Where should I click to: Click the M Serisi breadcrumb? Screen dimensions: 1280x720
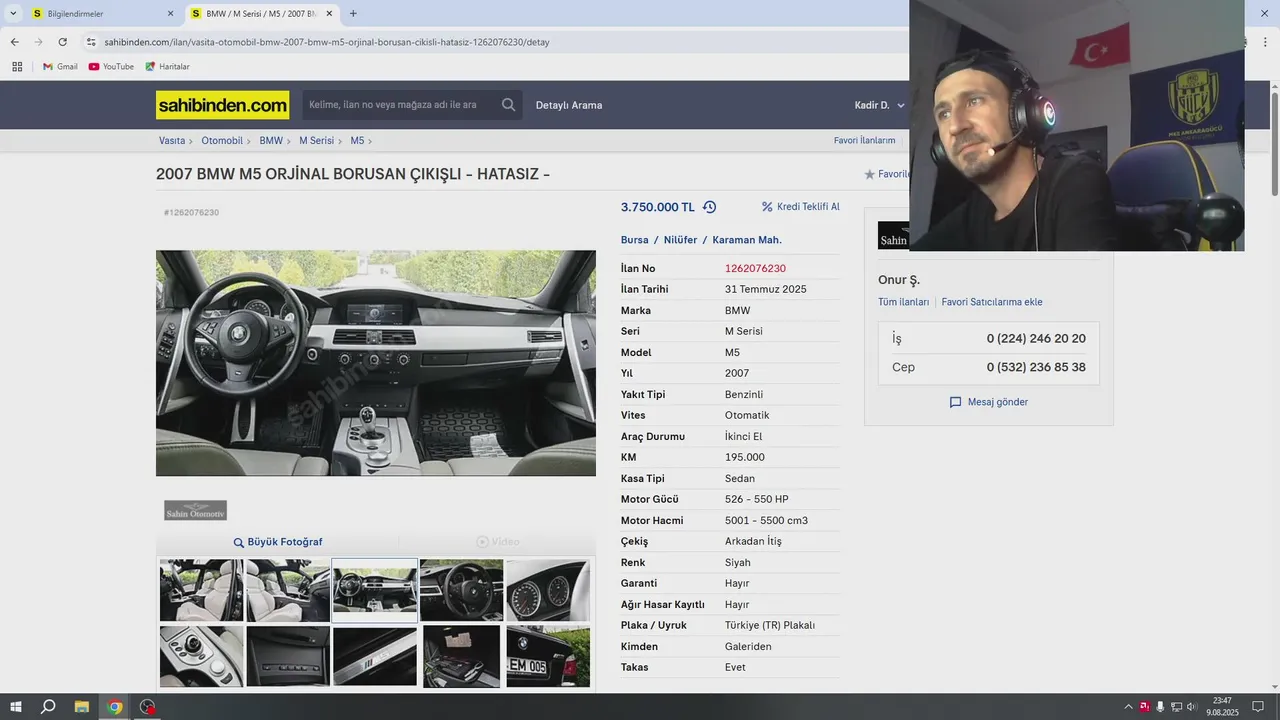[317, 141]
